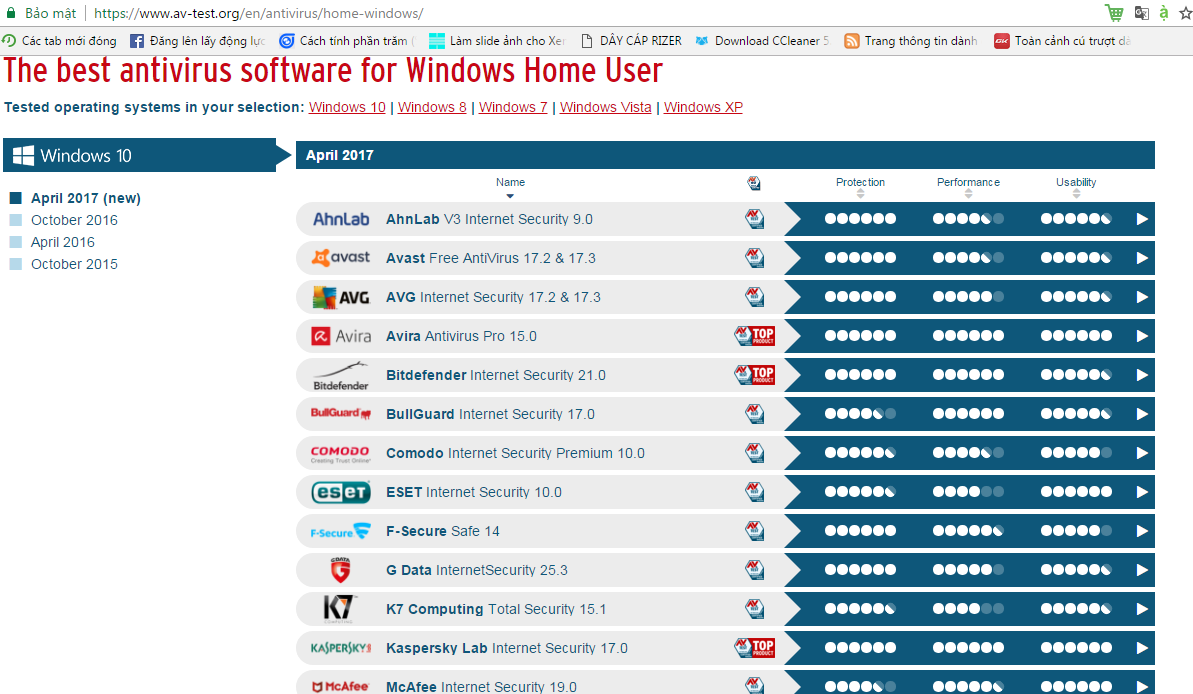
Task: Click the Avast logo
Action: click(x=341, y=258)
